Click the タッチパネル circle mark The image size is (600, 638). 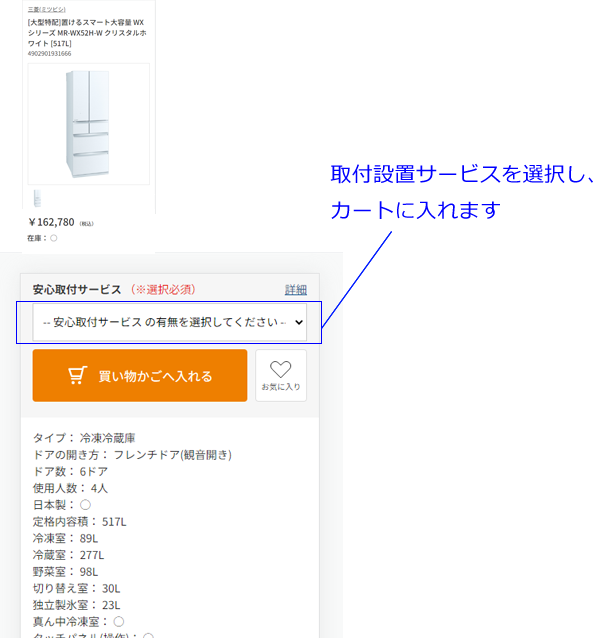point(148,635)
